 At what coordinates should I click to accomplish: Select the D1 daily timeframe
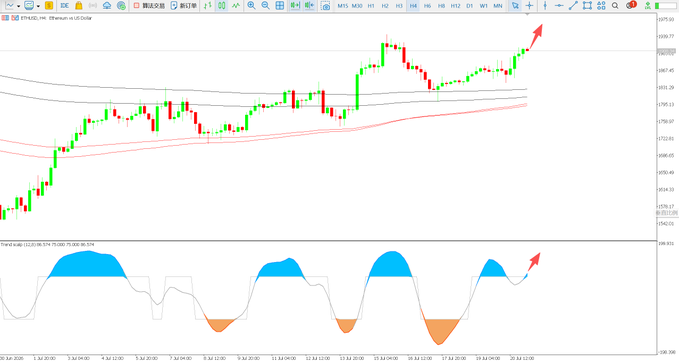(470, 6)
